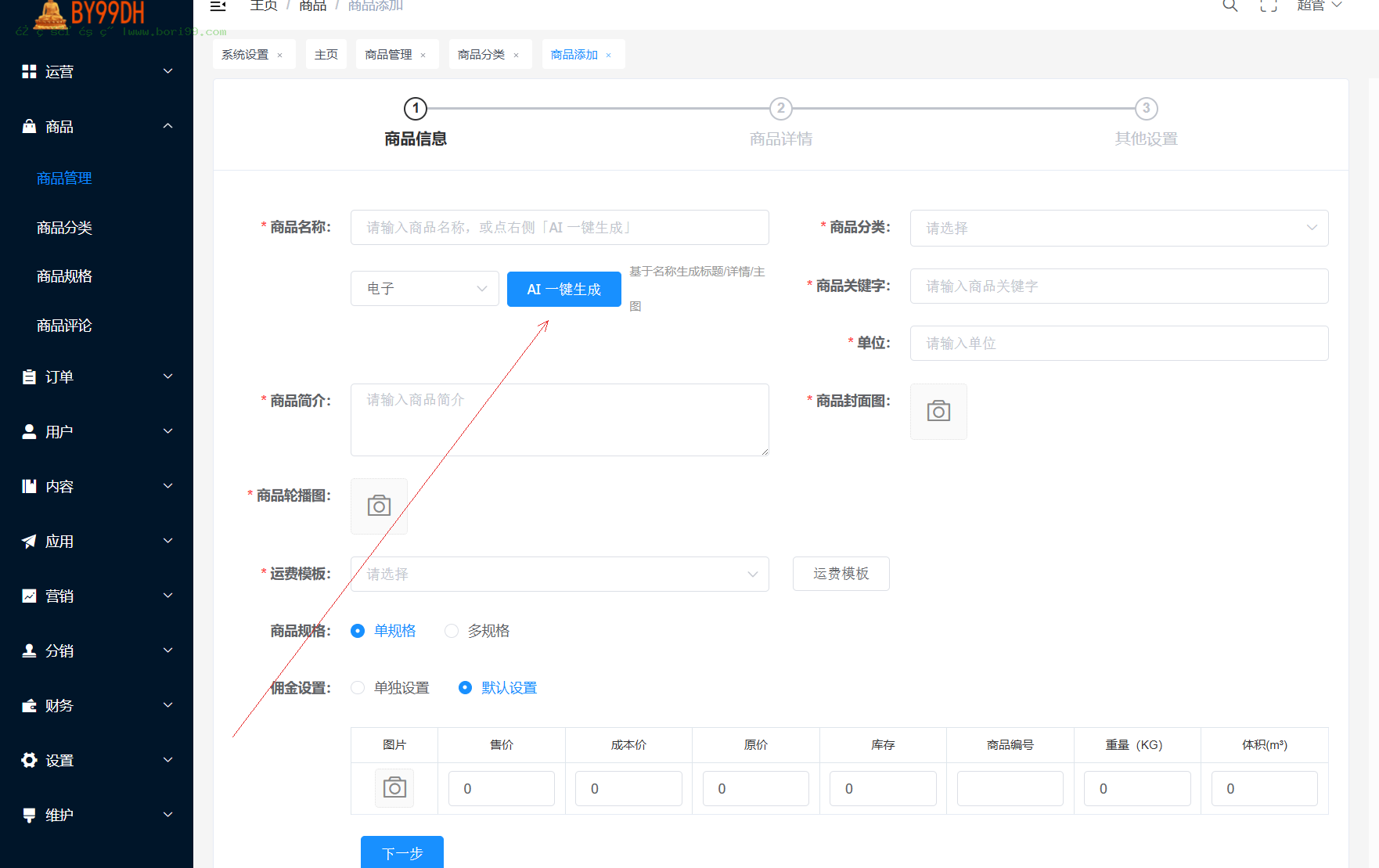Click camera icon in the 图片 table column
1379x868 pixels.
click(x=394, y=788)
